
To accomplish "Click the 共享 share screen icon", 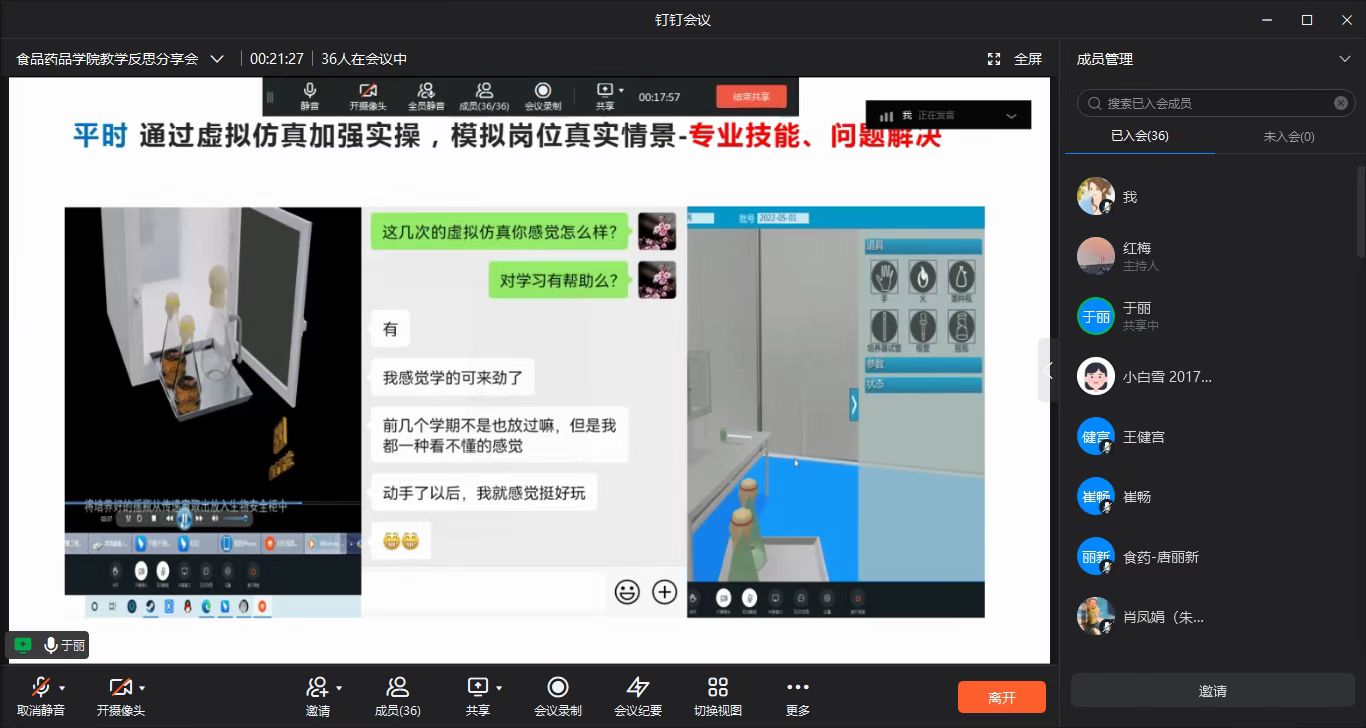I will pyautogui.click(x=477, y=688).
